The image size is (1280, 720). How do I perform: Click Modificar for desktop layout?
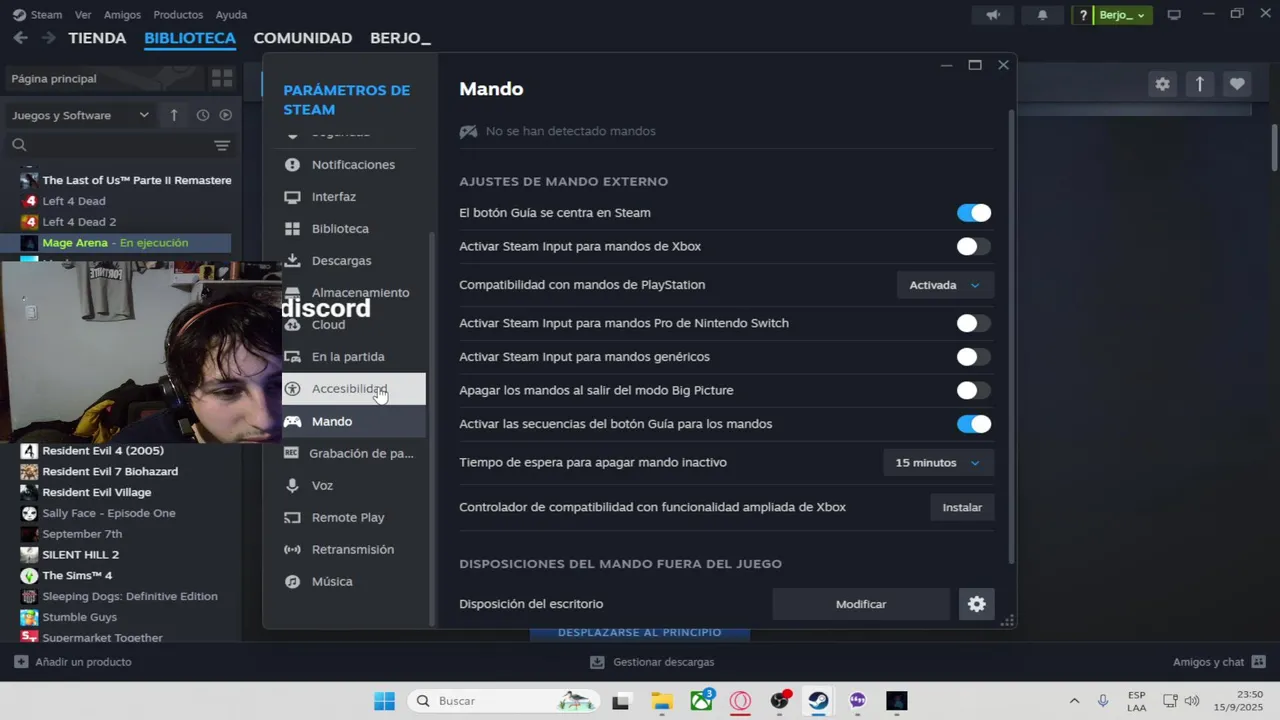(x=861, y=604)
